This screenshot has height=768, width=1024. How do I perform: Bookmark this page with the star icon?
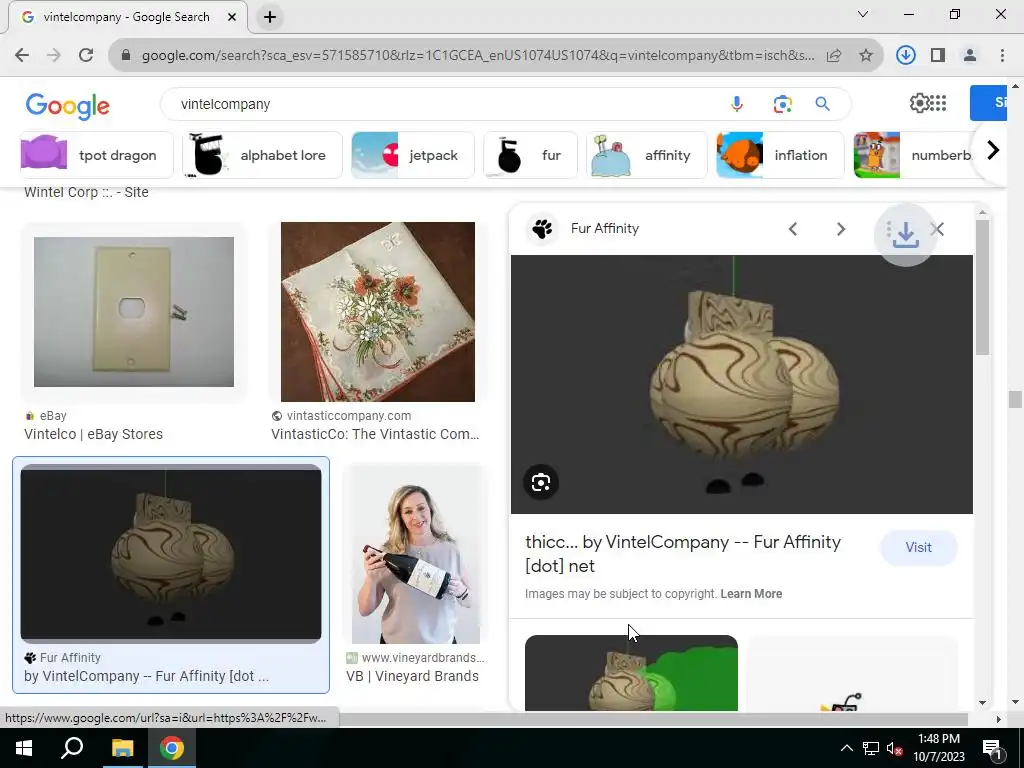[x=866, y=56]
